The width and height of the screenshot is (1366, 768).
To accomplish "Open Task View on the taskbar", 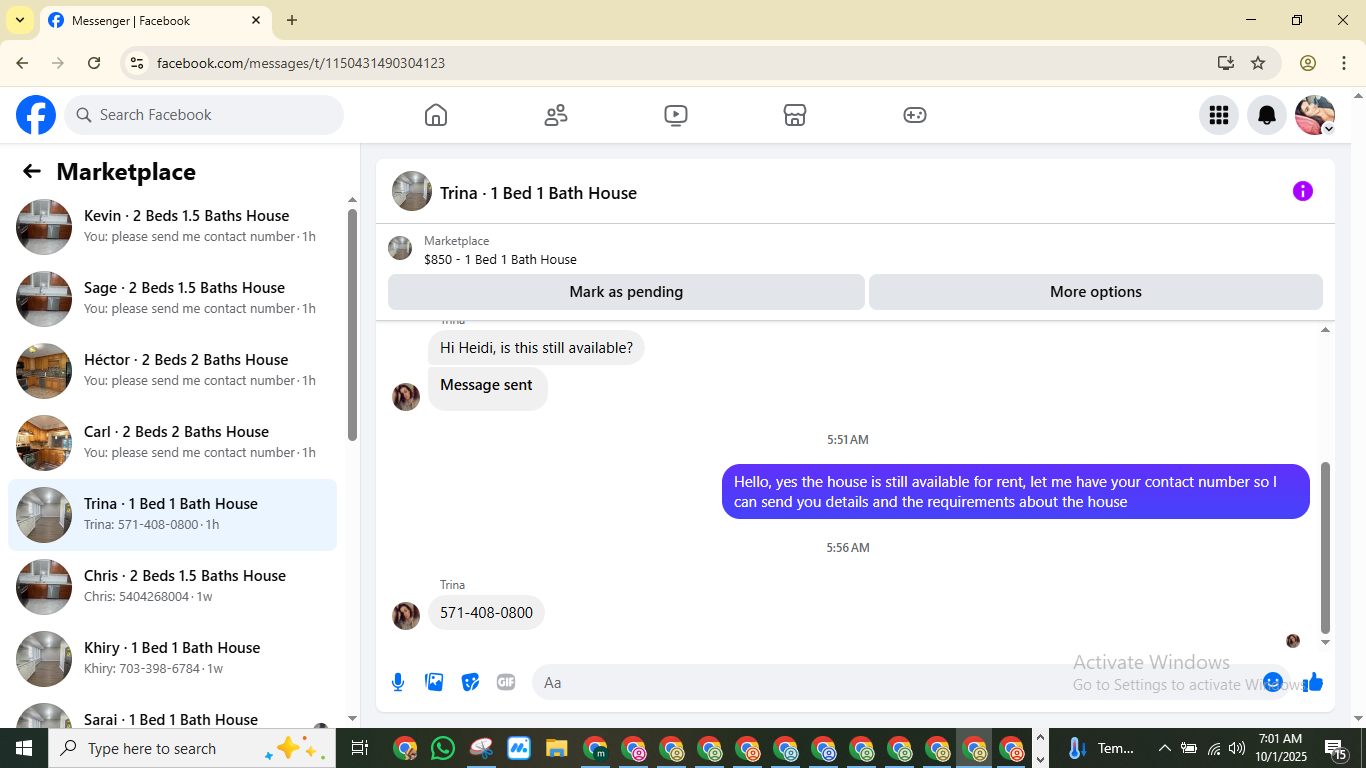I will click(x=360, y=748).
